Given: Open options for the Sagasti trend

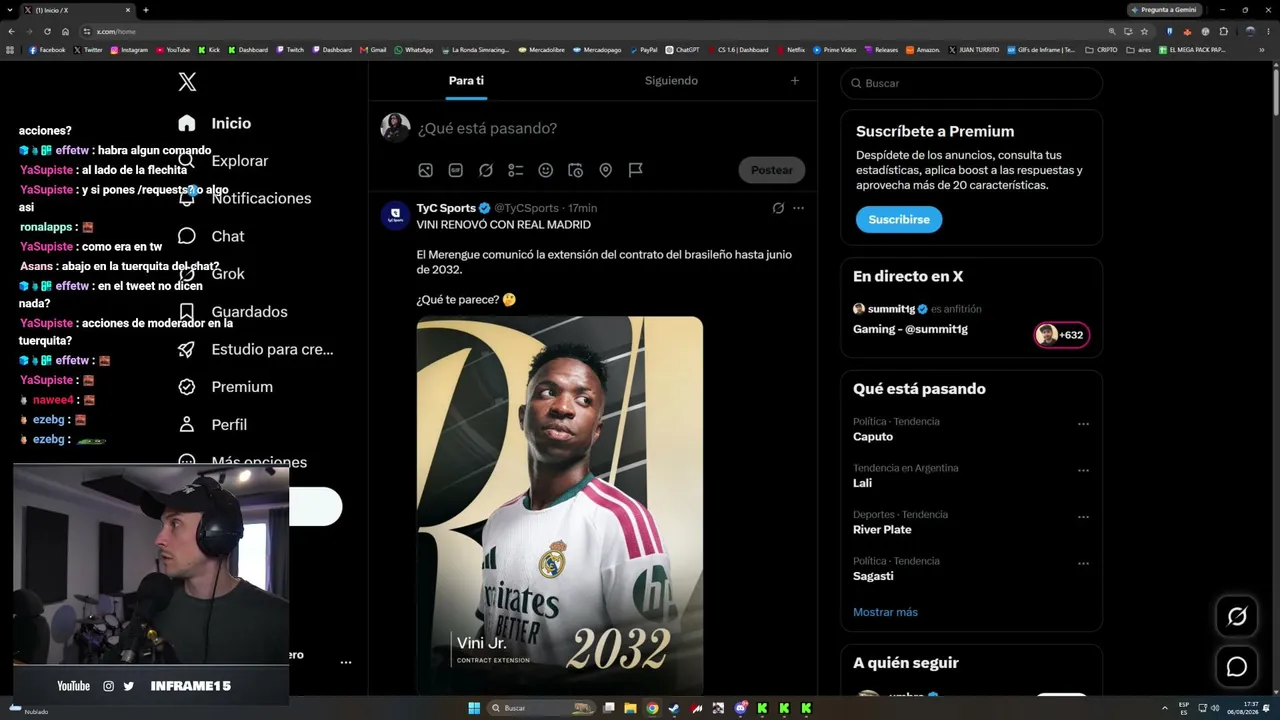Looking at the screenshot, I should click(1083, 563).
